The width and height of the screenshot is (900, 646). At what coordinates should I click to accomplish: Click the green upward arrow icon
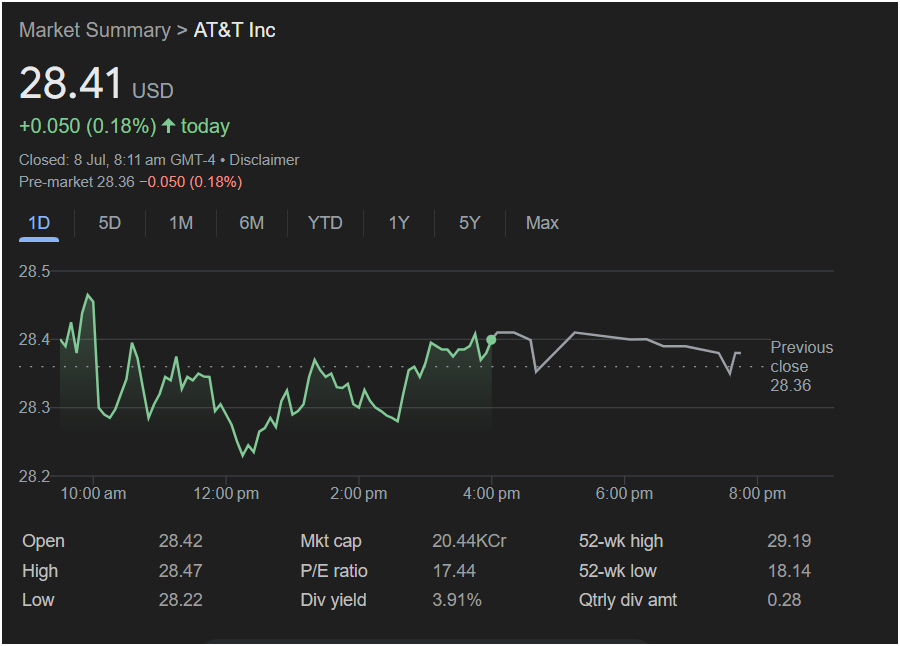point(168,126)
